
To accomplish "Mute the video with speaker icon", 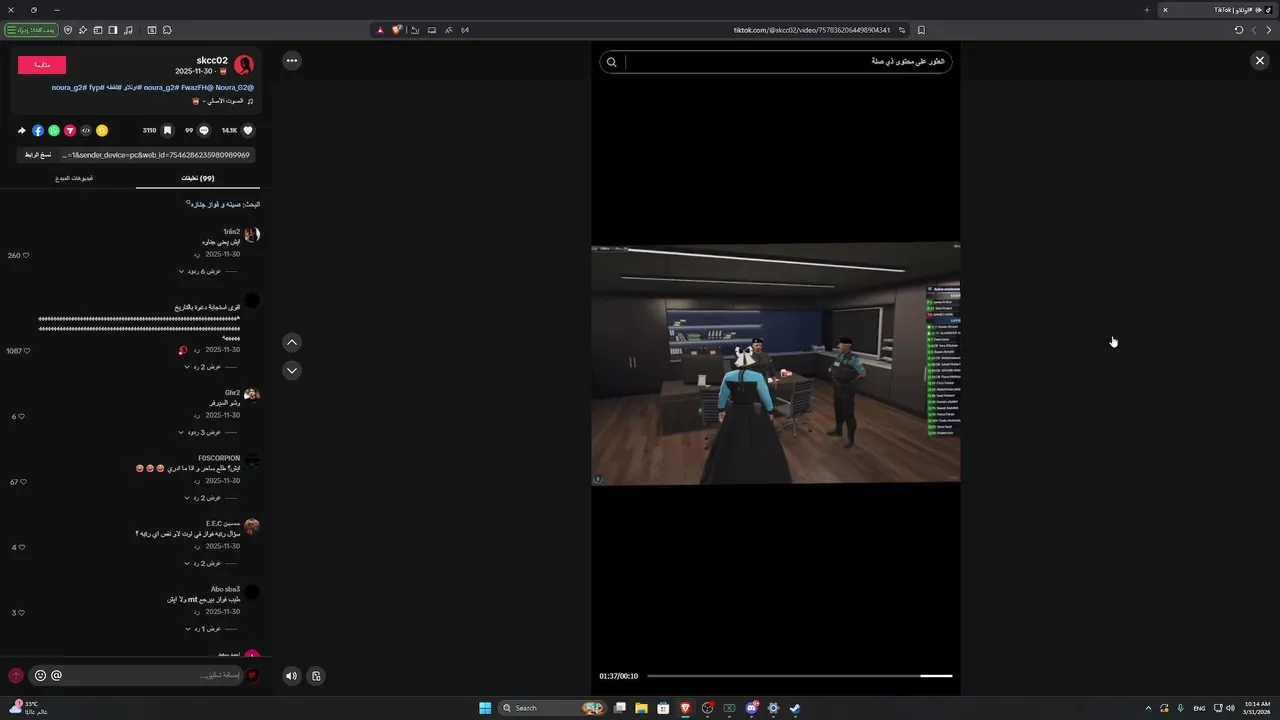I will tap(291, 676).
